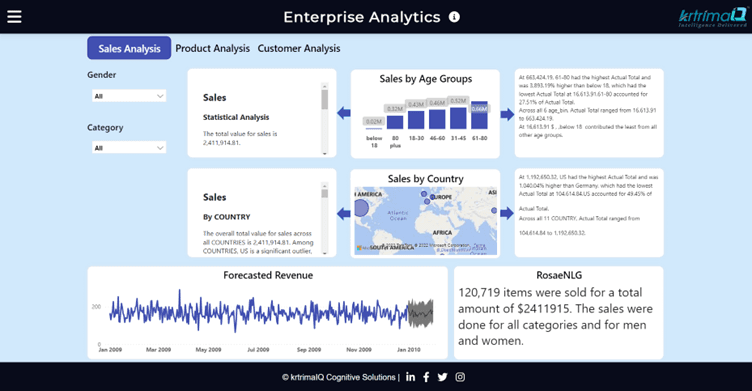Open the Instagram footer icon
The width and height of the screenshot is (752, 391).
[x=460, y=377]
